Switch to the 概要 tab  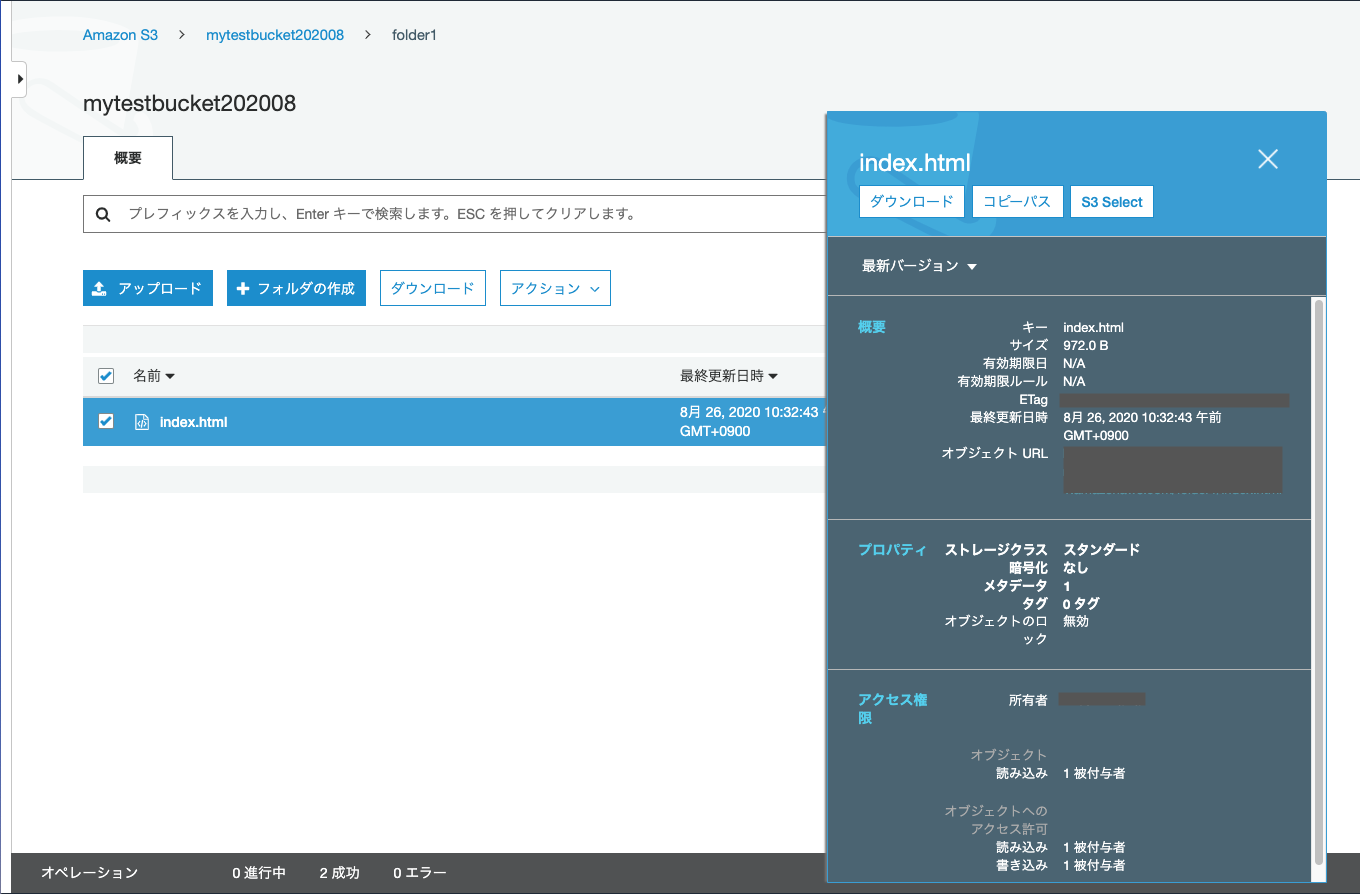(127, 158)
